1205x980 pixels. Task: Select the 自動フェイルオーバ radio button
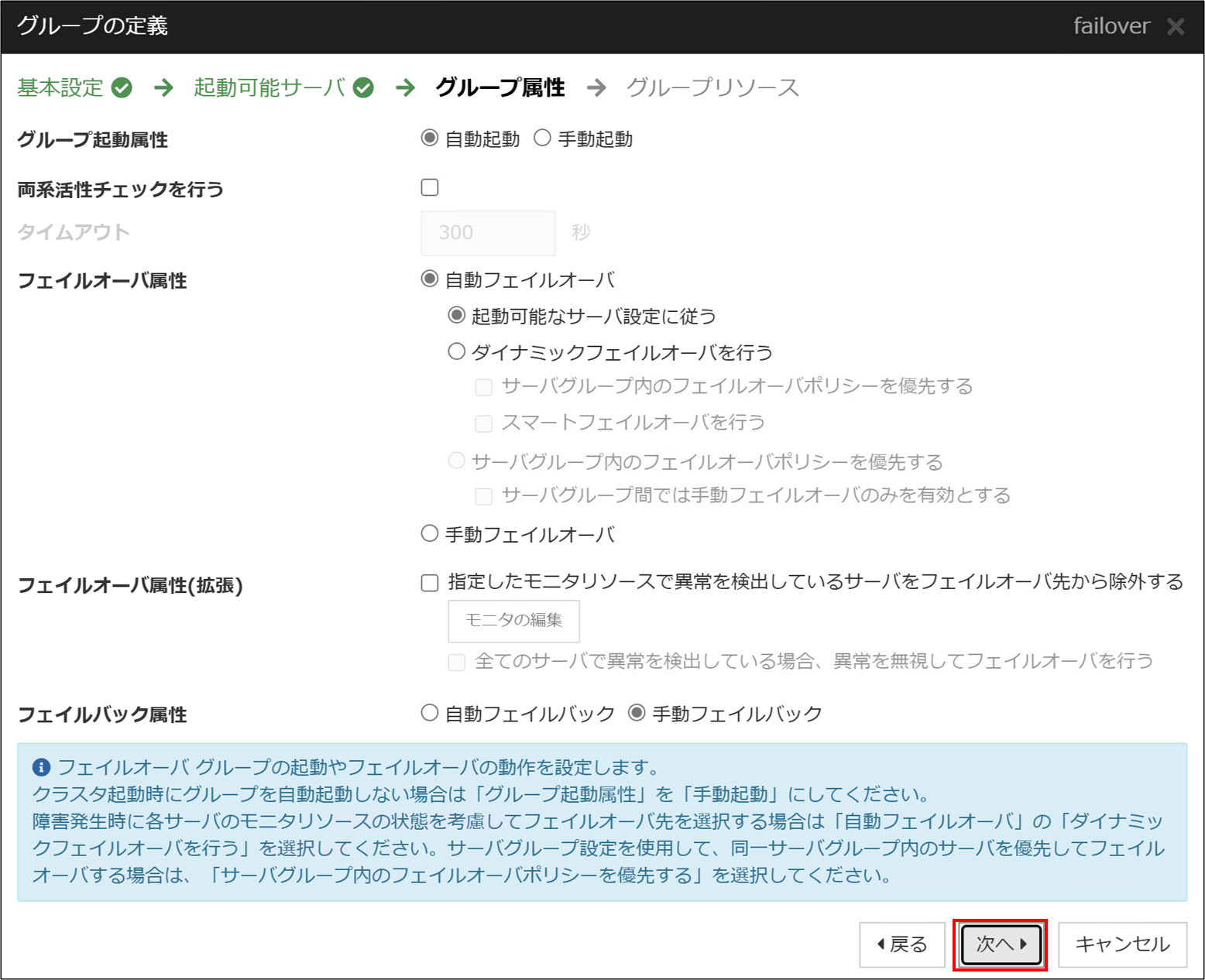pos(430,279)
